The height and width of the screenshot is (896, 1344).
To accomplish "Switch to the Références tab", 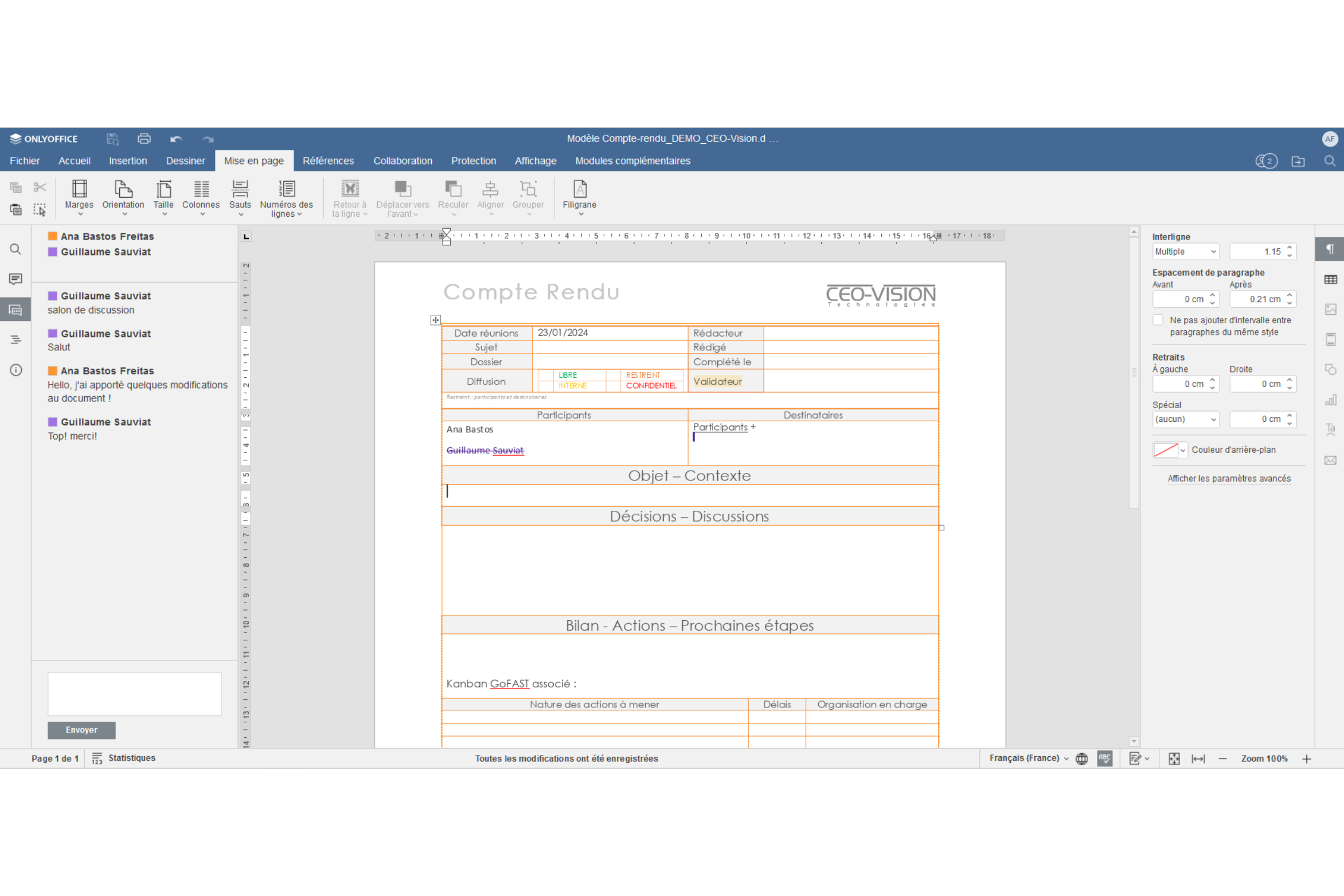I will (328, 161).
